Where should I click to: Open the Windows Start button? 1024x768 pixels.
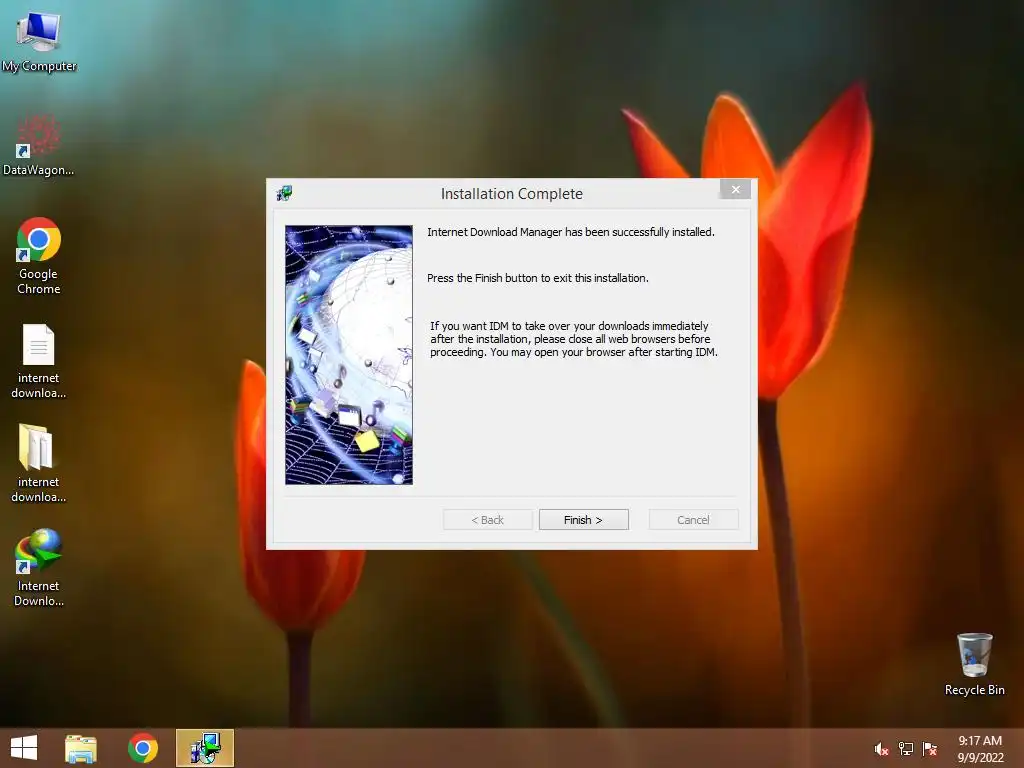pos(24,748)
